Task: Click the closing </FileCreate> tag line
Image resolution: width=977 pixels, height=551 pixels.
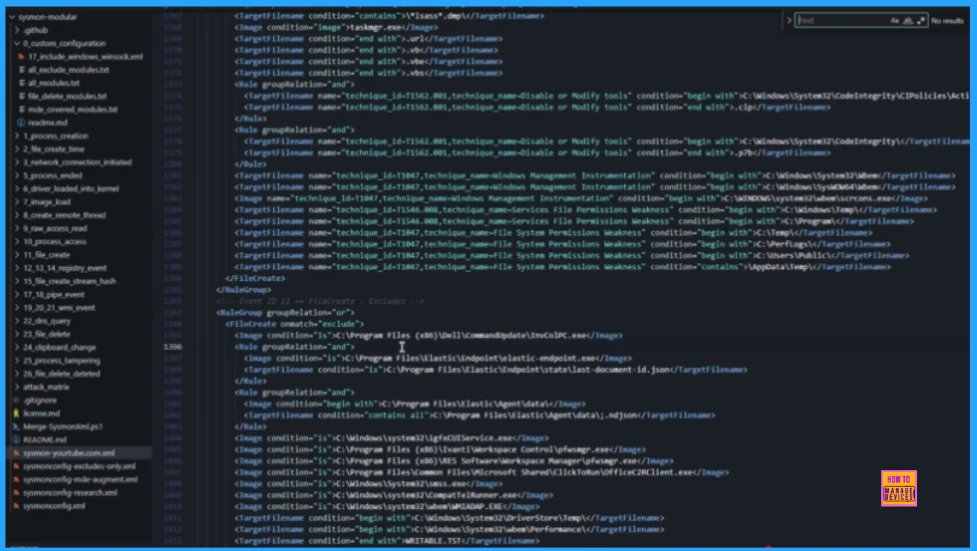Action: tap(255, 278)
